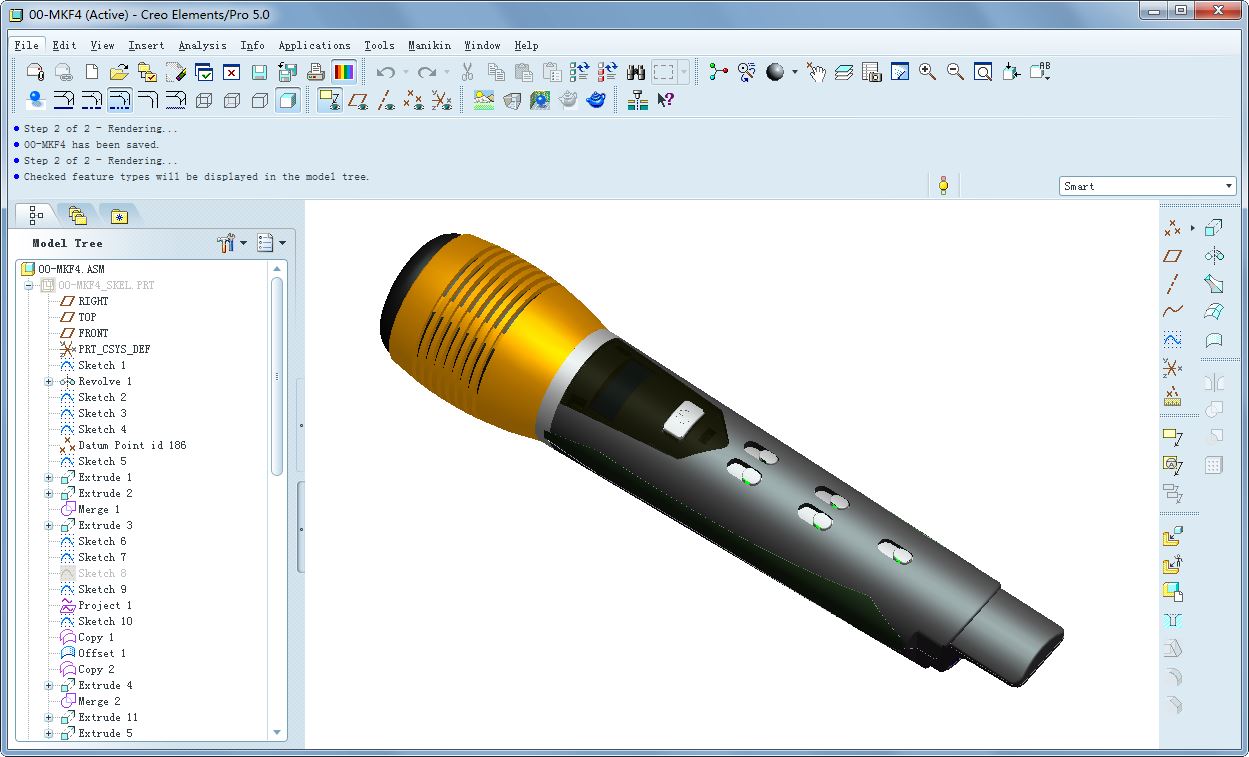This screenshot has width=1249, height=757.
Task: Toggle No Hidden display mode
Action: [x=260, y=100]
